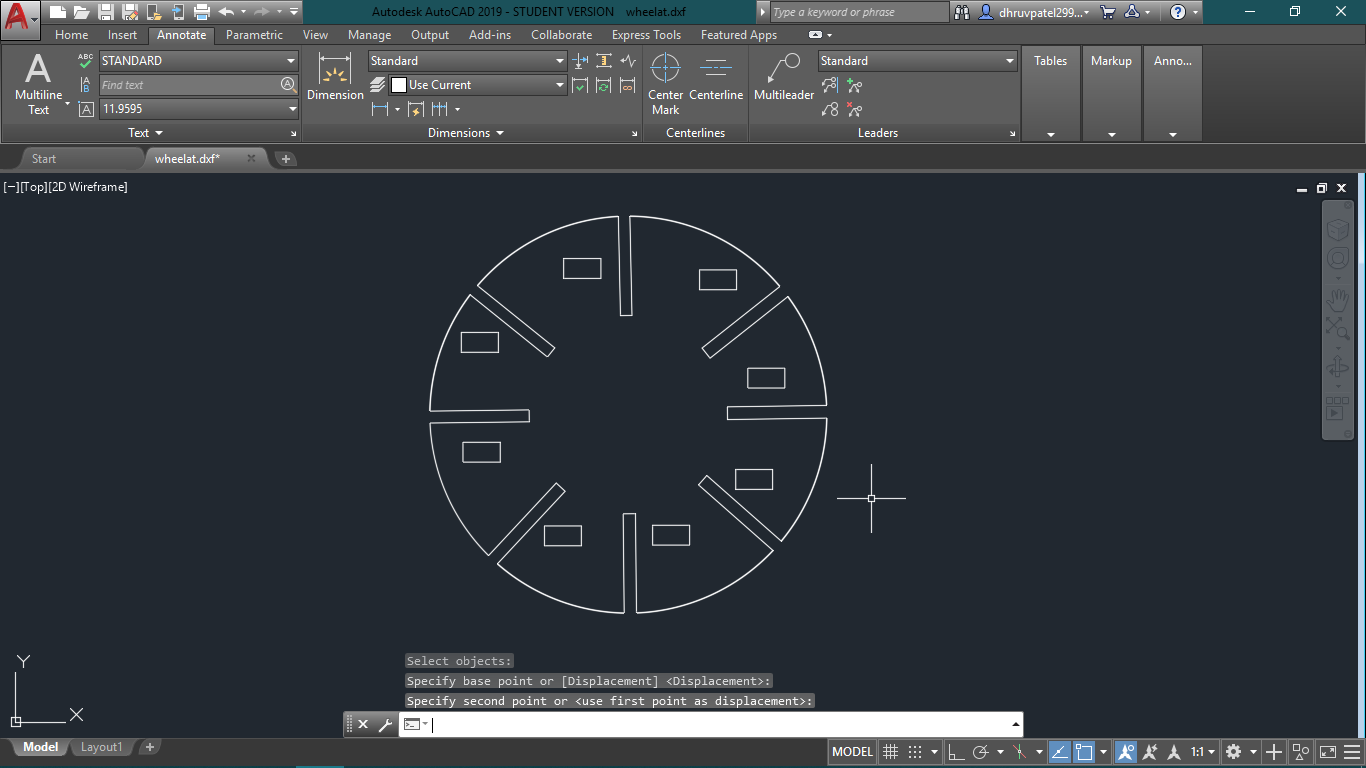
Task: Switch to the Insert ribbon tab
Action: click(x=123, y=35)
